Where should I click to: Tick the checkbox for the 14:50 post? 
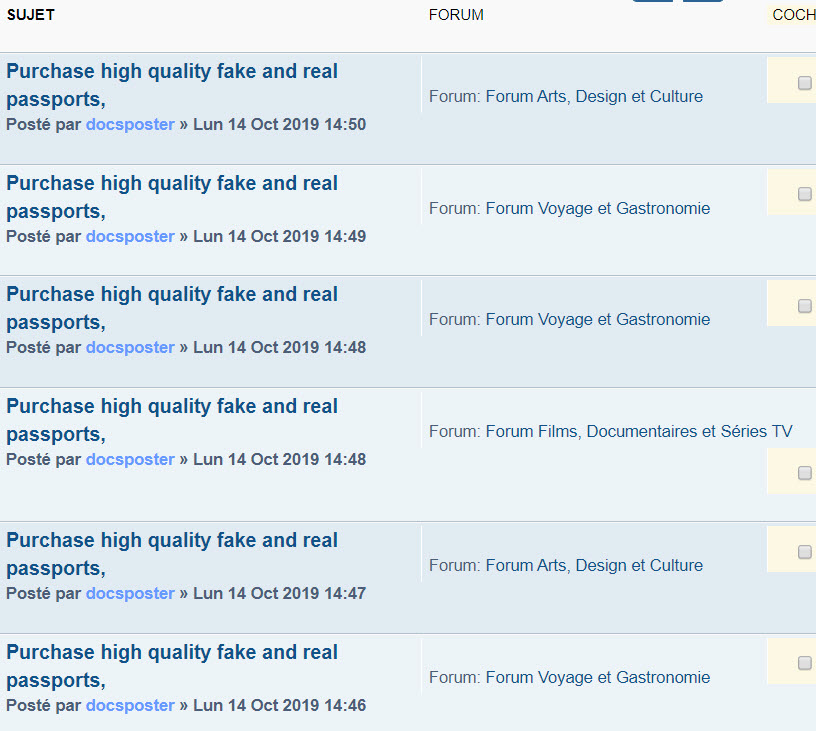pyautogui.click(x=805, y=83)
